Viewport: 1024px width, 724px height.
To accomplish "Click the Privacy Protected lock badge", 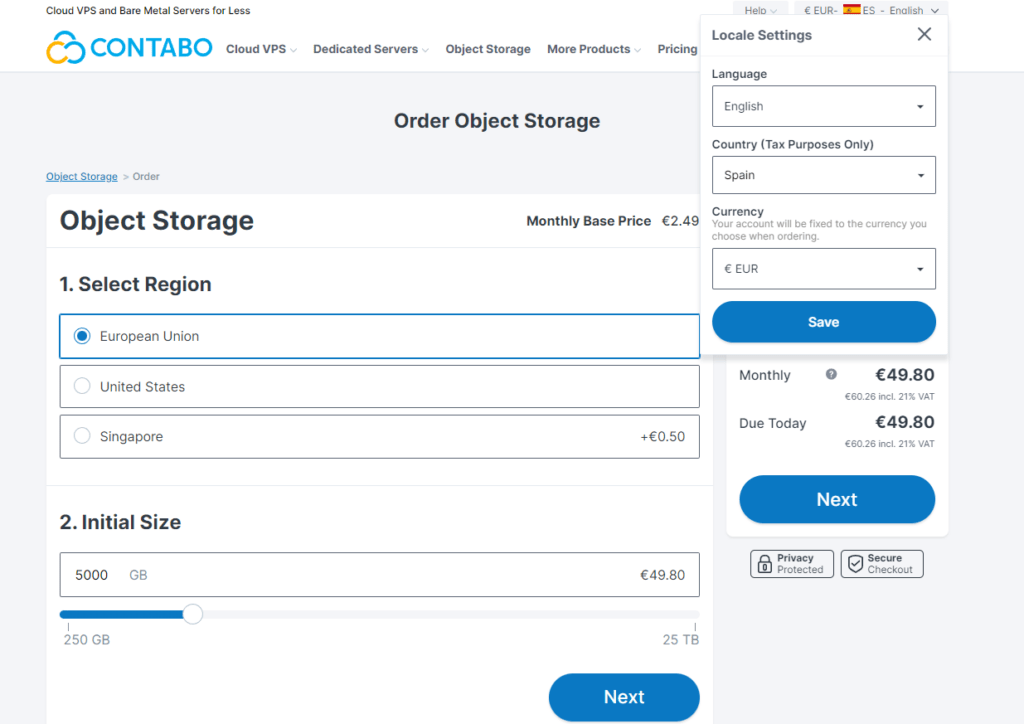I will [792, 563].
